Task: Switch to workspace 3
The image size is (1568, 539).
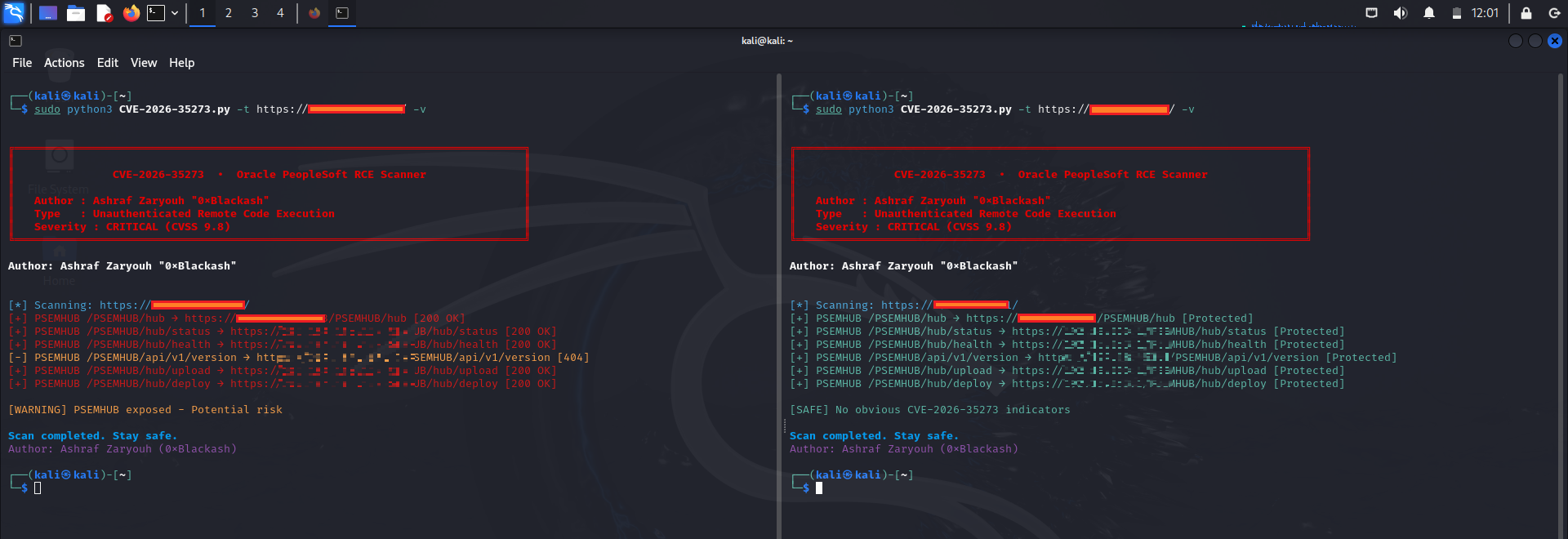Action: [x=255, y=13]
